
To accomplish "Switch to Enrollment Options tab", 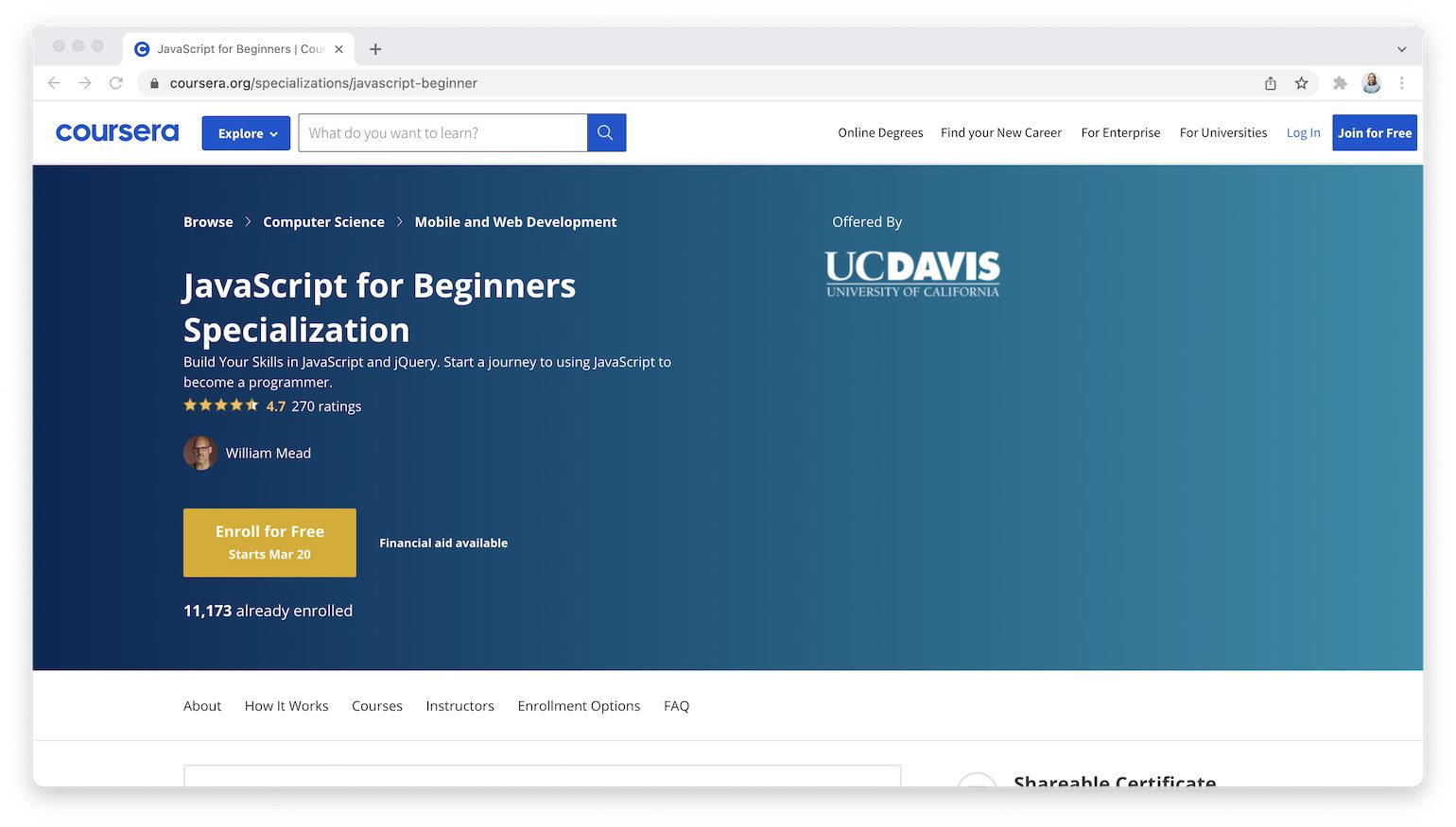I will 579,706.
